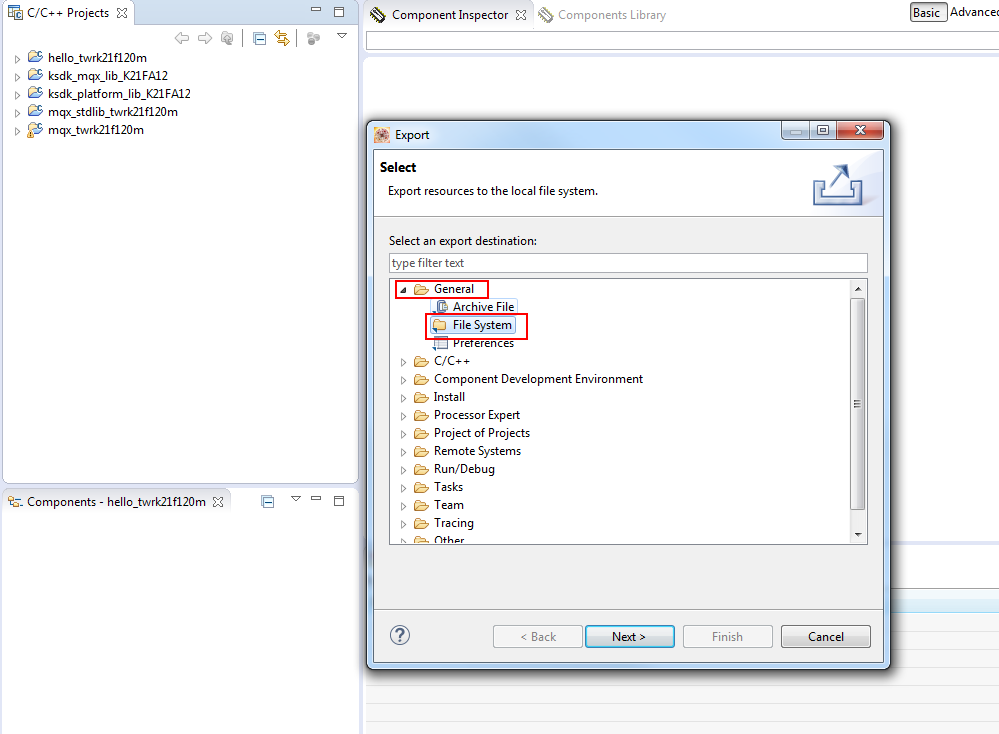Select mqx_twrk21f120m project folder icon
This screenshot has width=999, height=734.
point(35,130)
